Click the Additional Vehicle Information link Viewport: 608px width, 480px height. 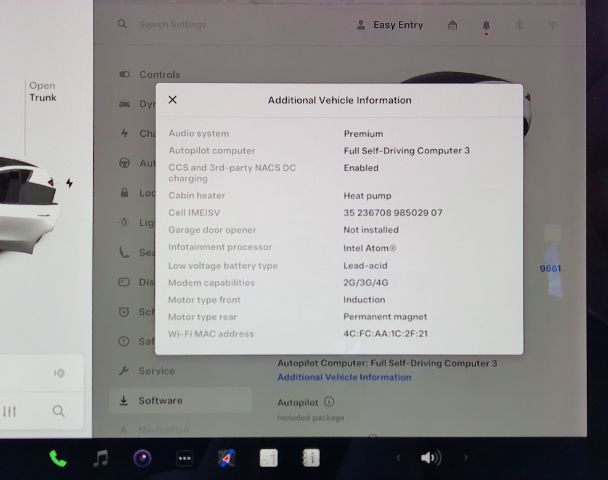(x=344, y=377)
